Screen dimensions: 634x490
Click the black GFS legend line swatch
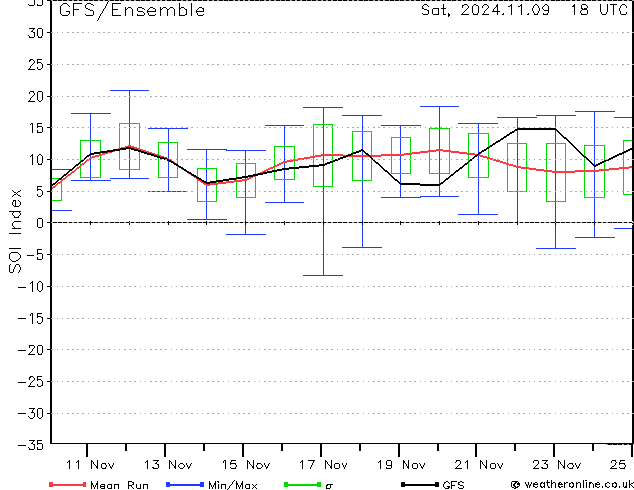point(420,484)
